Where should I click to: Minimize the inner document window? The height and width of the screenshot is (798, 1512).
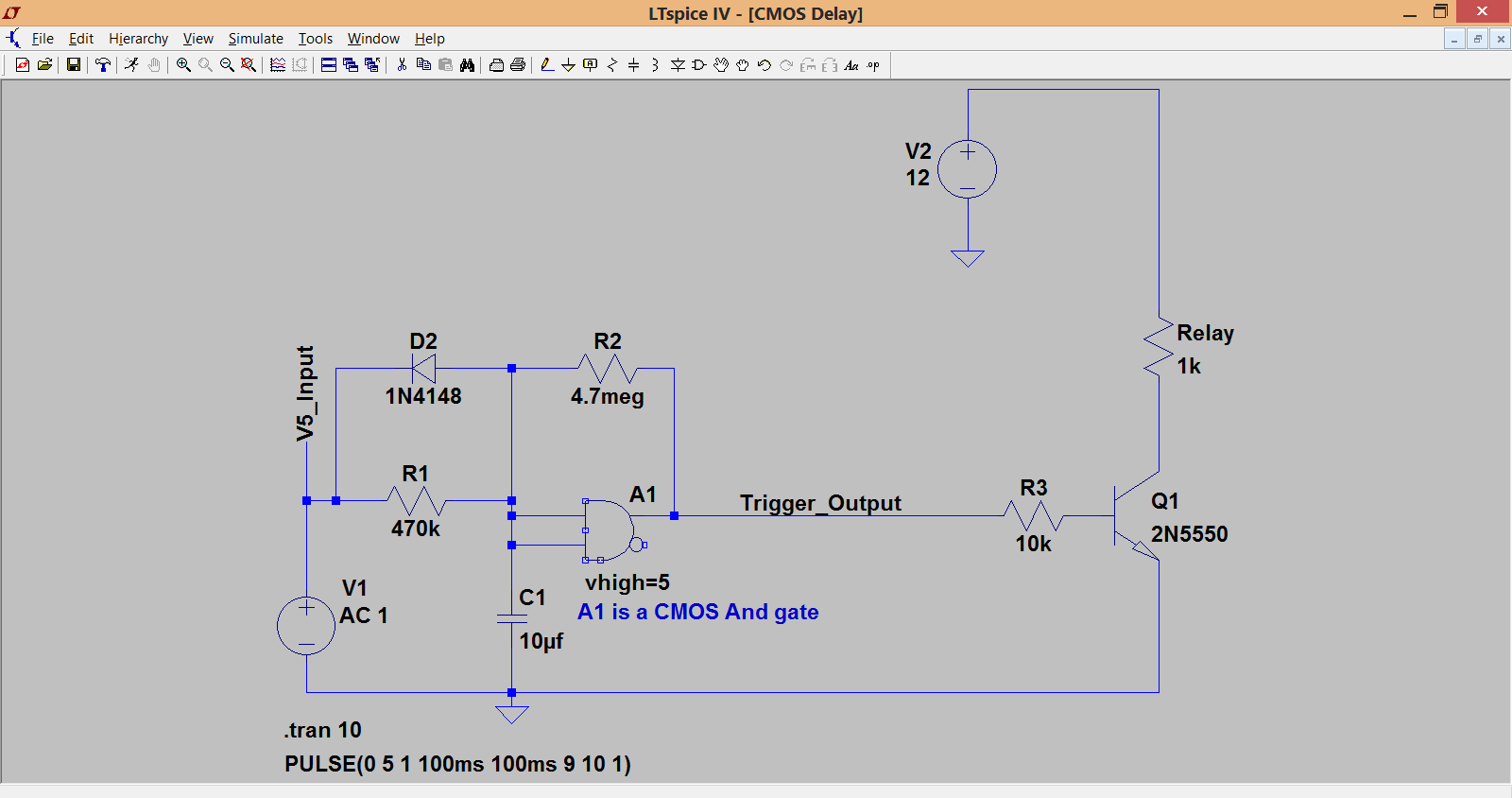pos(1454,39)
